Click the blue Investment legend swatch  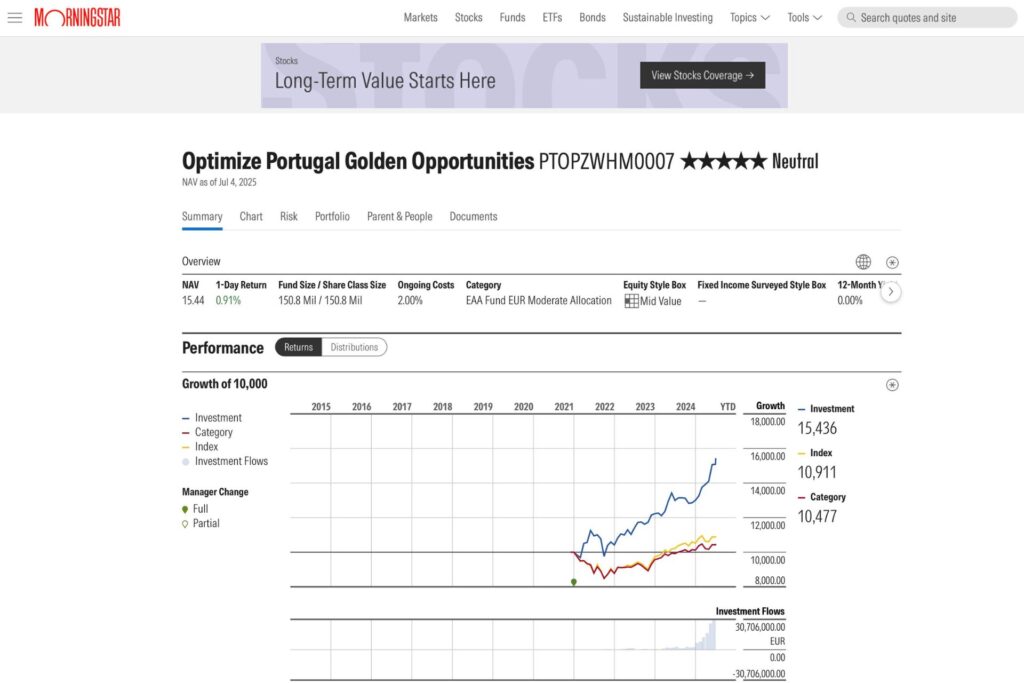click(x=186, y=418)
